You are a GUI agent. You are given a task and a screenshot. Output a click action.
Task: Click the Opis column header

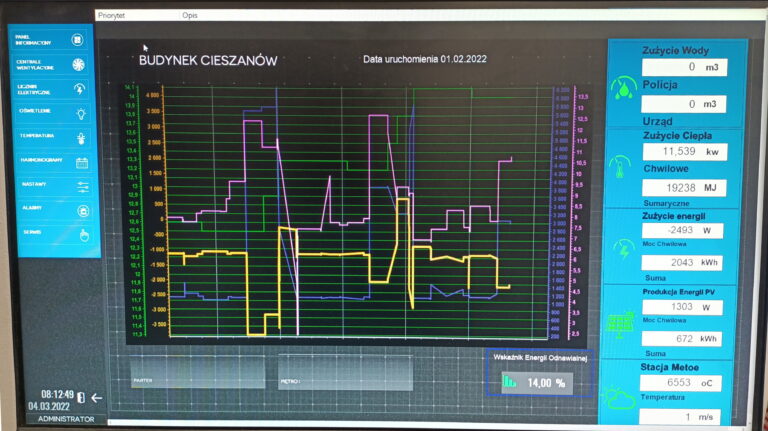(190, 16)
